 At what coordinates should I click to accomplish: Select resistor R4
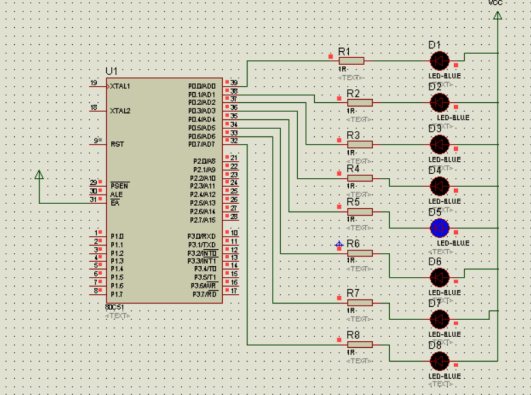pyautogui.click(x=360, y=178)
